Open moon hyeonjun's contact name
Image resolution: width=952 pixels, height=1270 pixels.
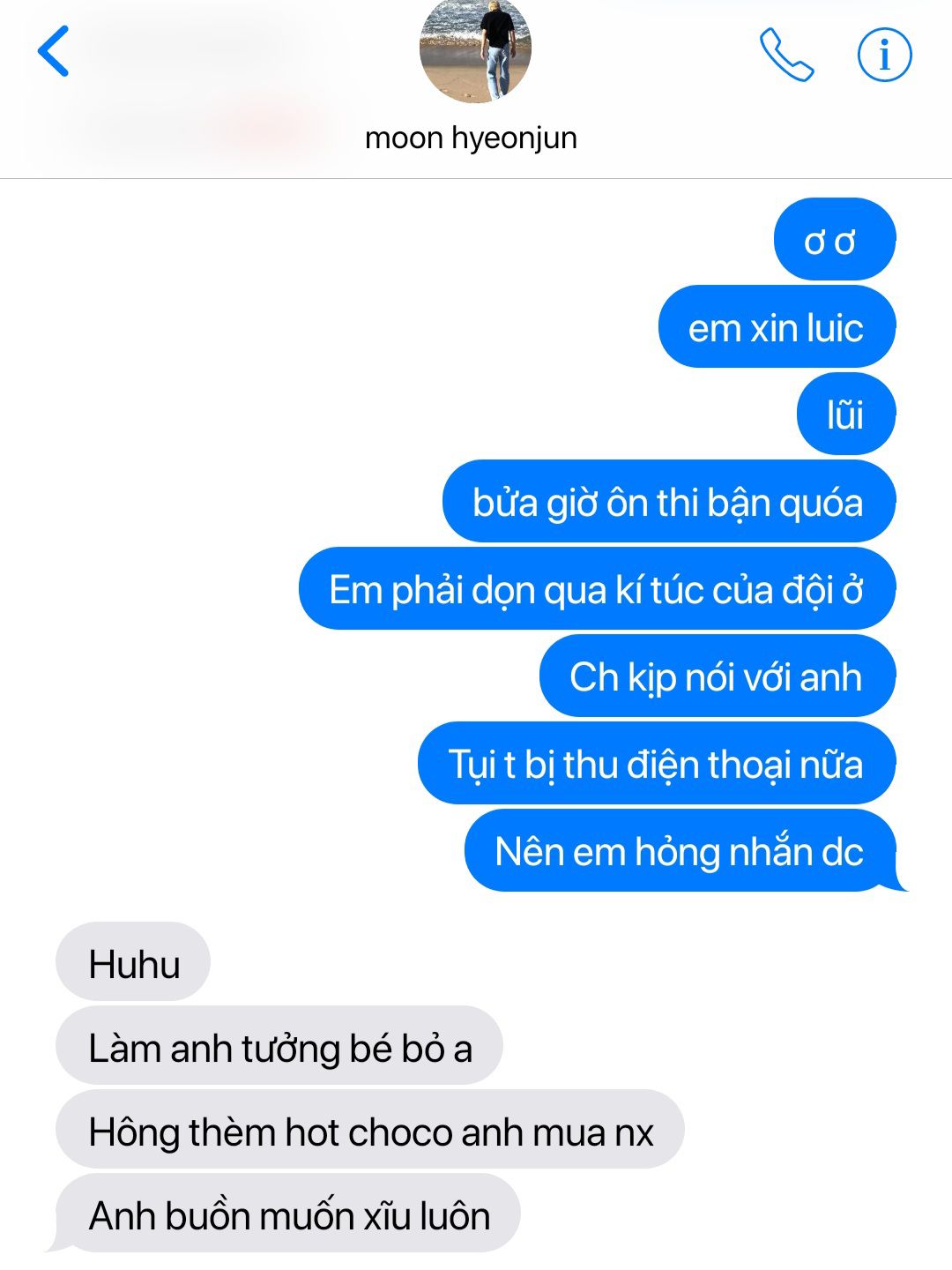coord(471,138)
